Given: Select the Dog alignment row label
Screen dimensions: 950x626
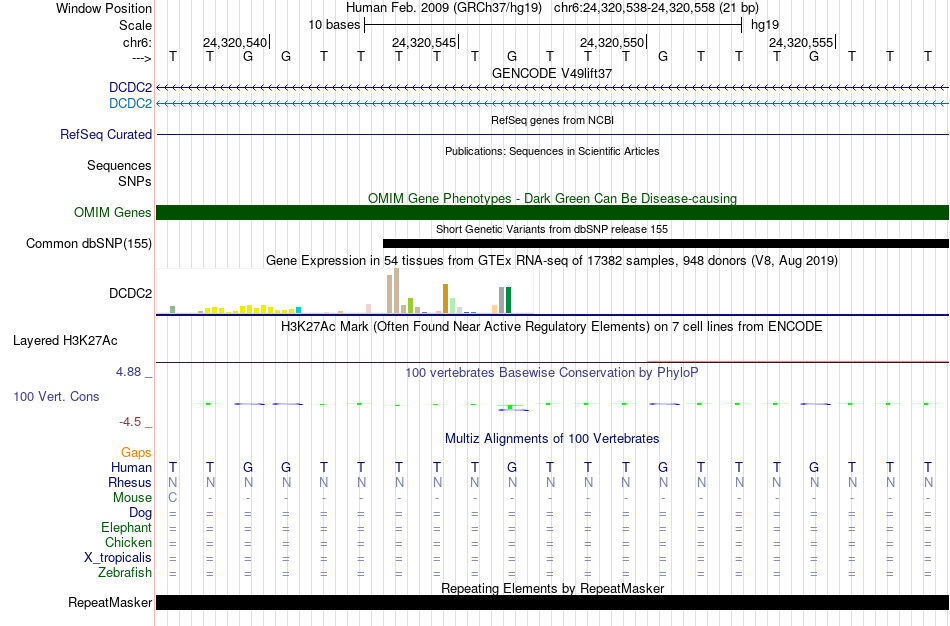Looking at the screenshot, I should click(x=140, y=513).
